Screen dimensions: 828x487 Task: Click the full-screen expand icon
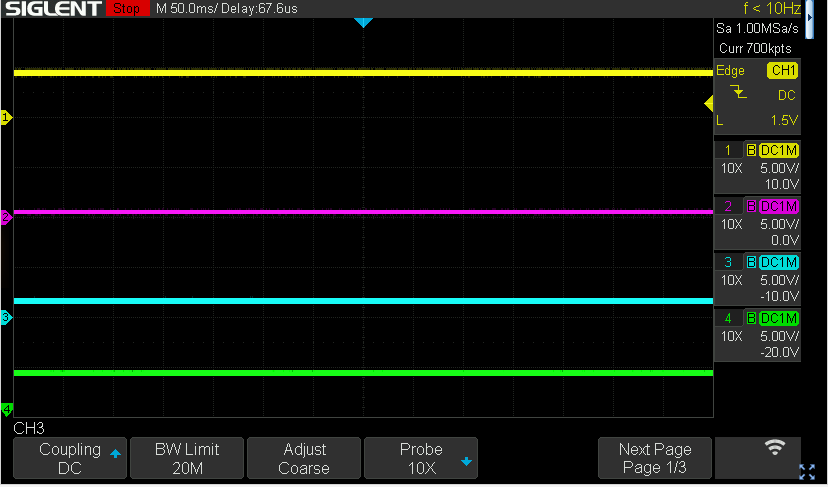click(x=807, y=472)
